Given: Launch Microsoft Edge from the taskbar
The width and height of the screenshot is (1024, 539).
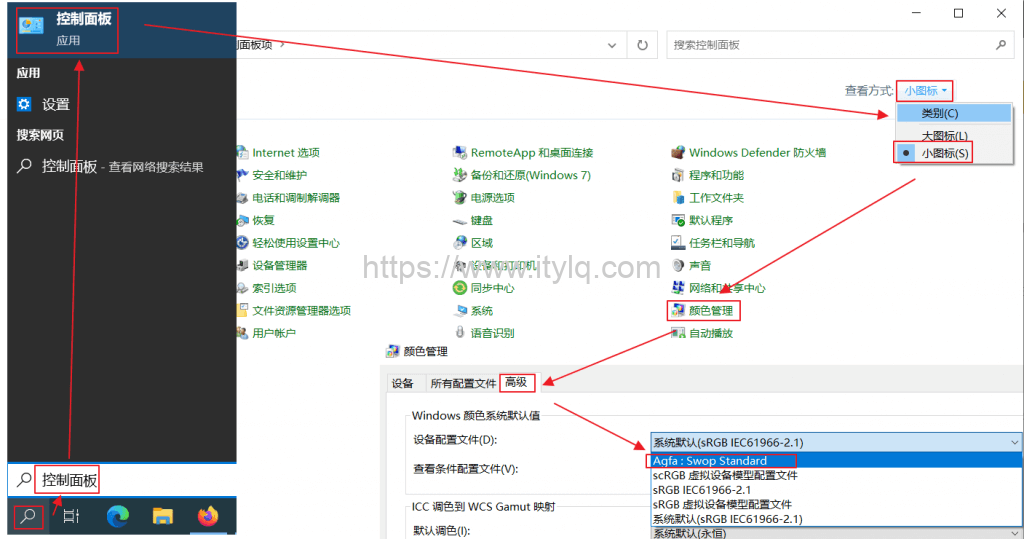Looking at the screenshot, I should pyautogui.click(x=118, y=516).
